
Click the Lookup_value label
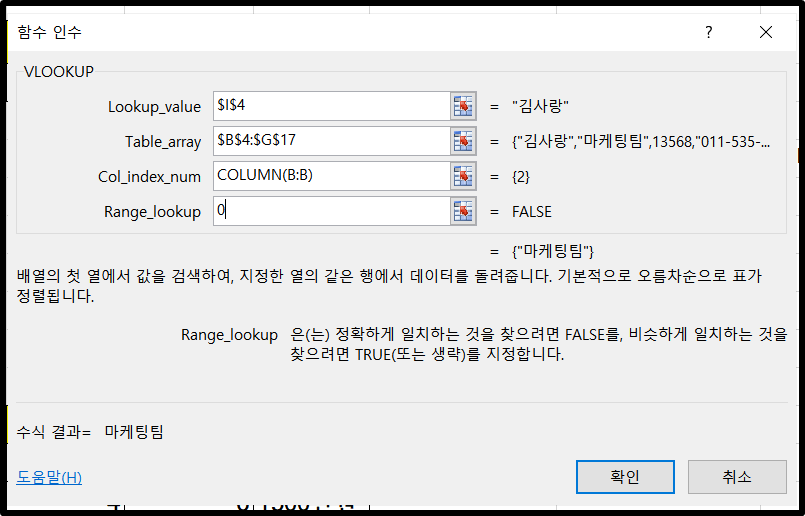[x=154, y=107]
